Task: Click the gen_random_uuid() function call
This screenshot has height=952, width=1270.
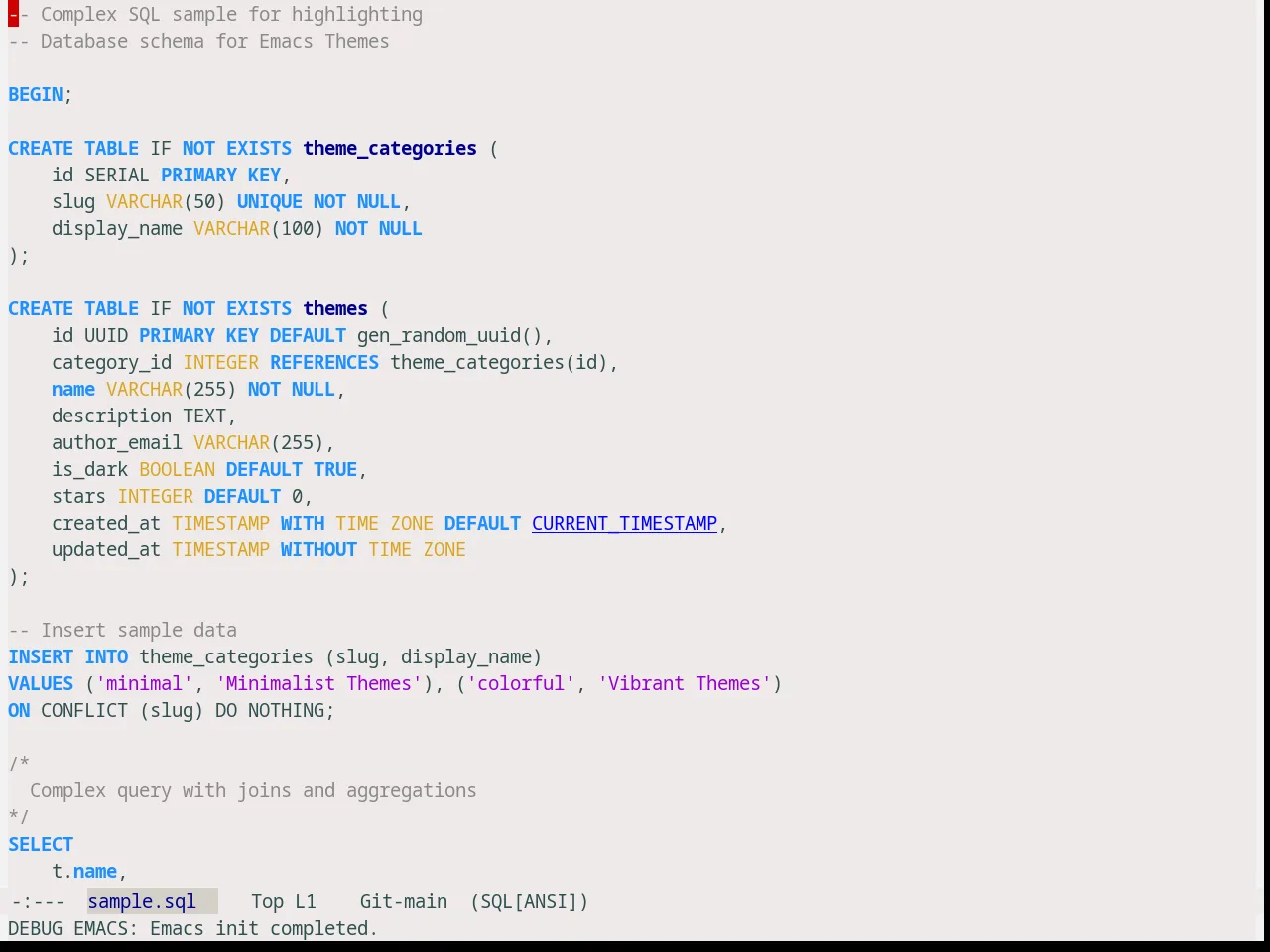Action: [x=449, y=335]
